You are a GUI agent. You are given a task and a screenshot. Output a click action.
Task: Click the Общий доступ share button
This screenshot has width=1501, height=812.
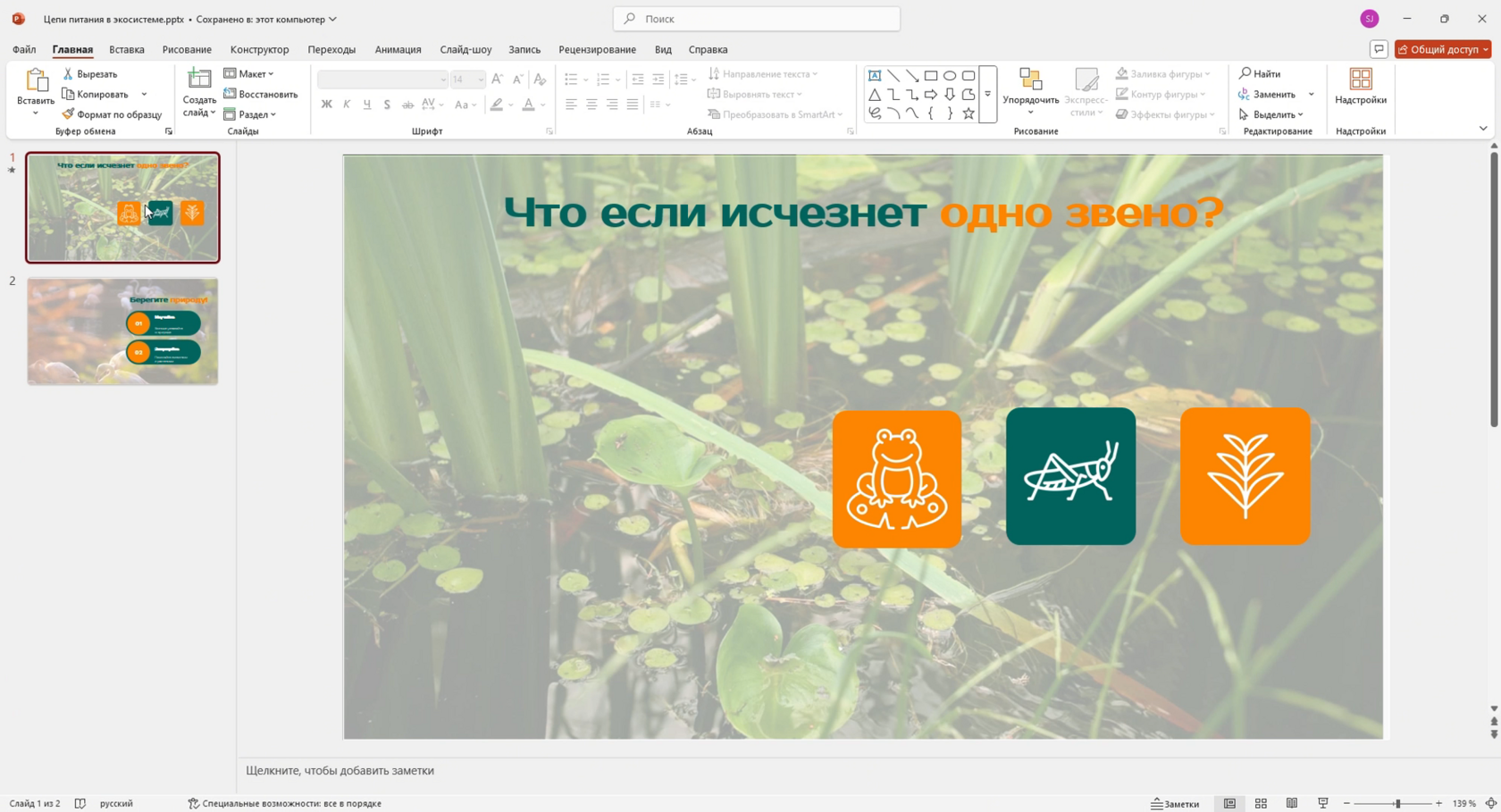(x=1443, y=49)
